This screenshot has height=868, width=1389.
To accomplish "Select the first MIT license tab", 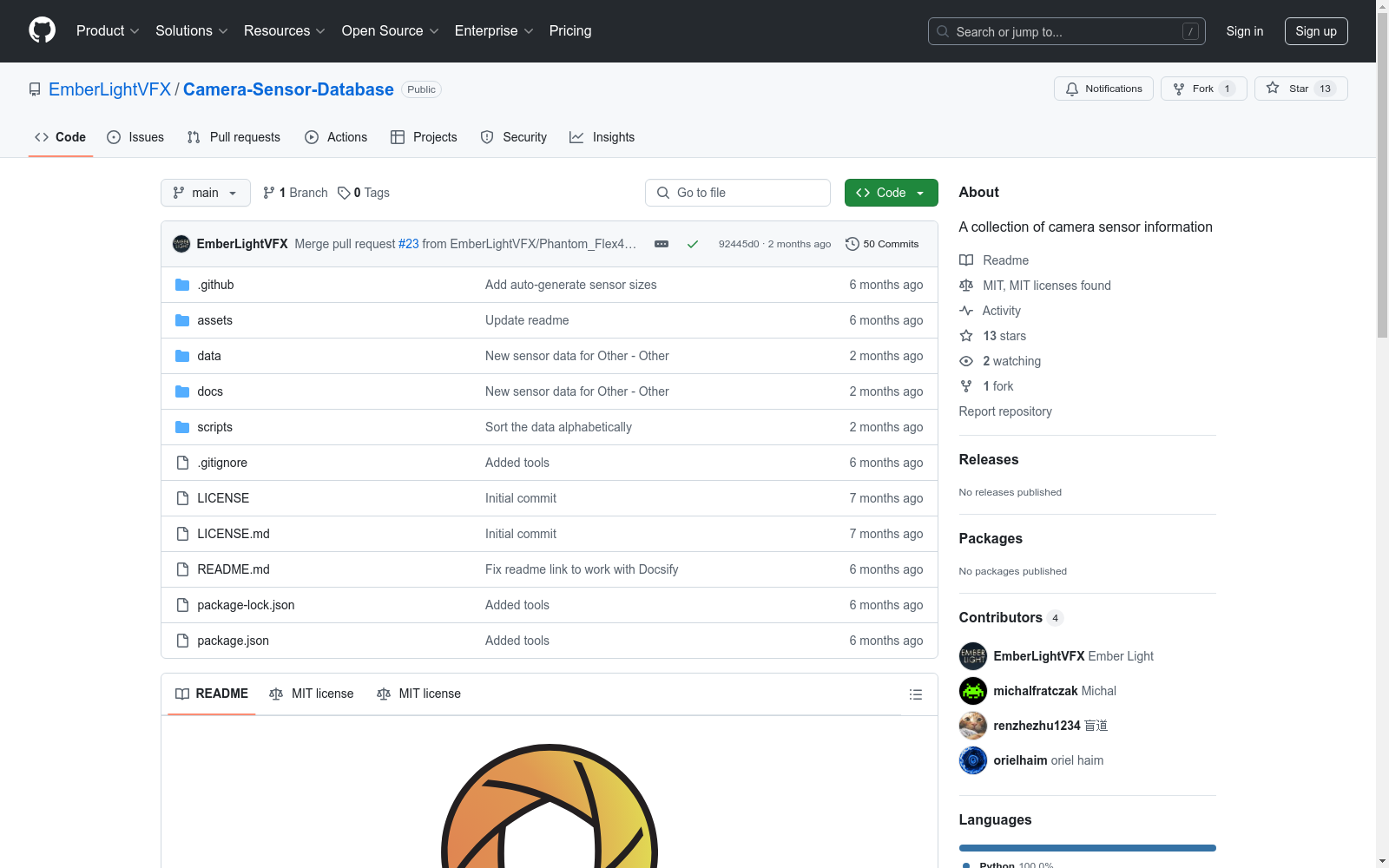I will [312, 694].
